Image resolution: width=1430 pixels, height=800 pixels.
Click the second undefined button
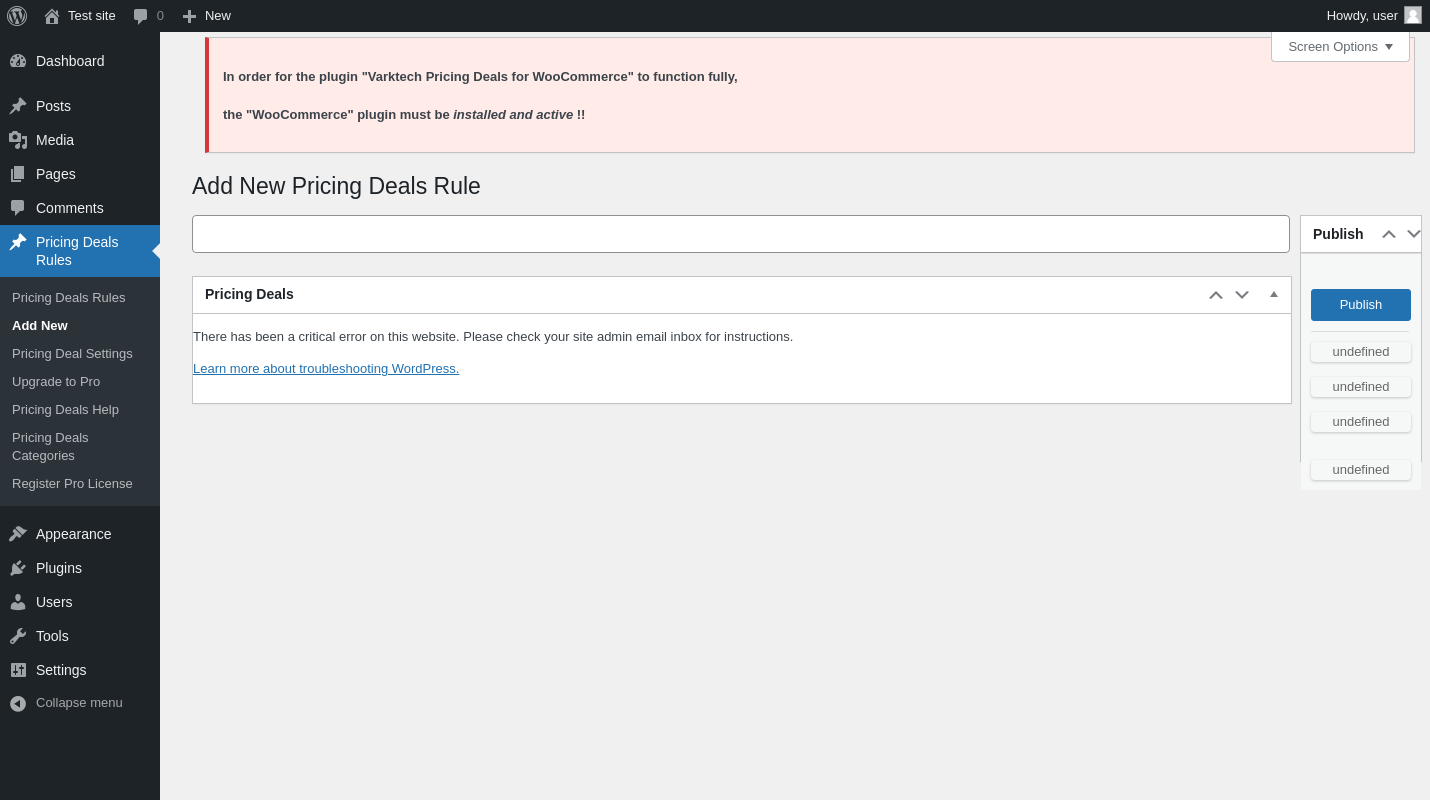(1360, 387)
